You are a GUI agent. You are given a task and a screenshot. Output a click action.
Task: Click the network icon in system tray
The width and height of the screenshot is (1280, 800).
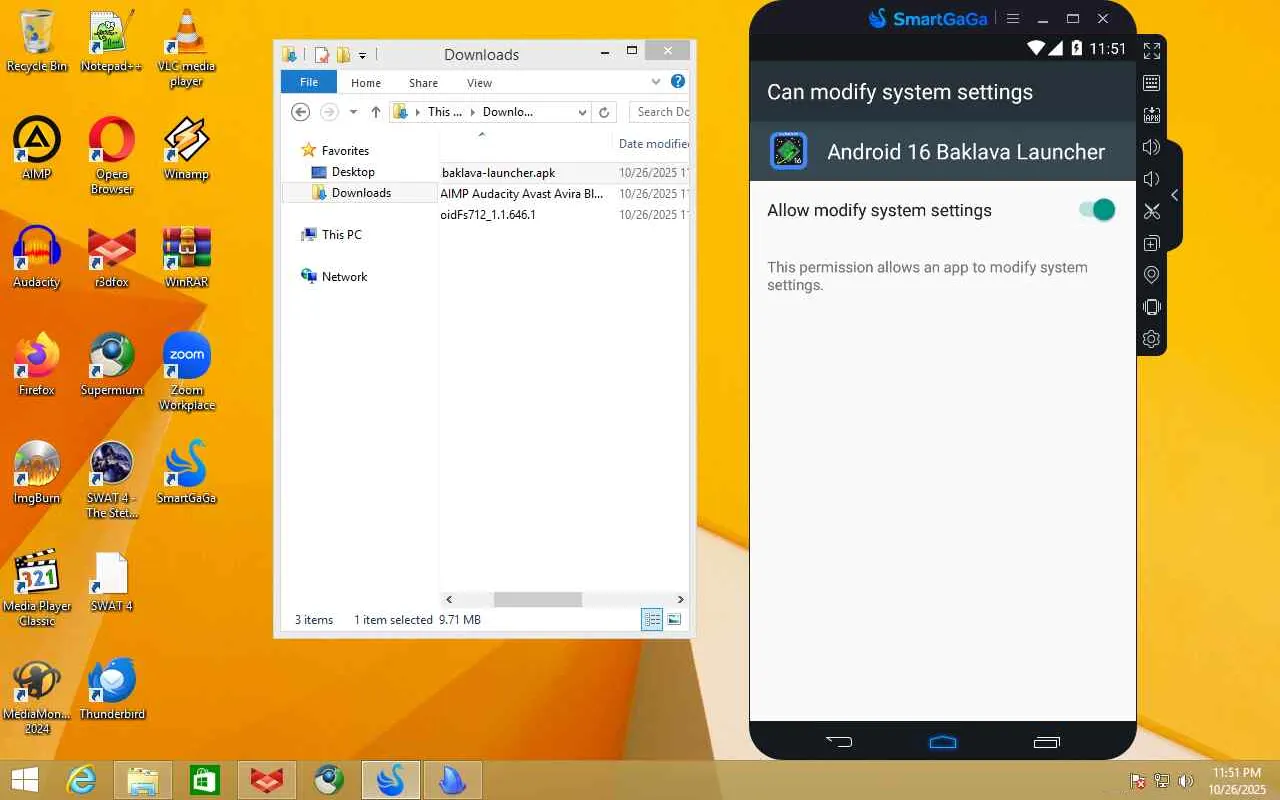click(1162, 781)
